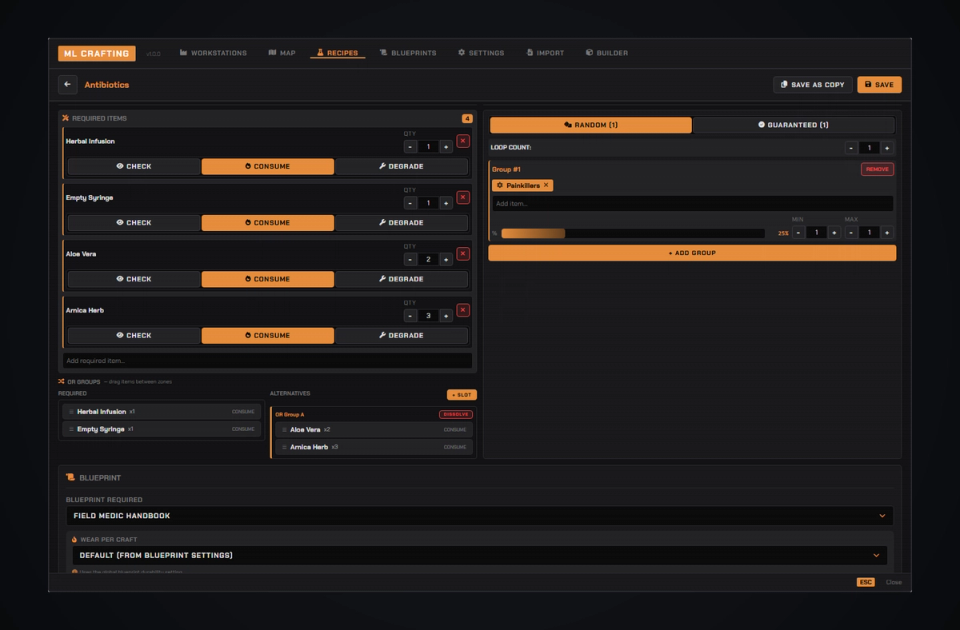
Task: Increase the MAX value in Group #1
Action: (x=887, y=233)
